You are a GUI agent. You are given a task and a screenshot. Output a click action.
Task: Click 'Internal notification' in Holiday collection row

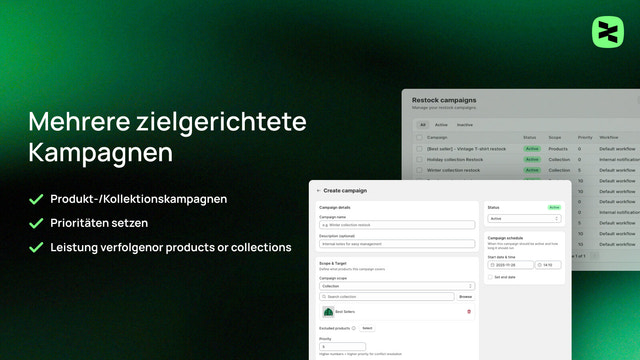[619, 160]
